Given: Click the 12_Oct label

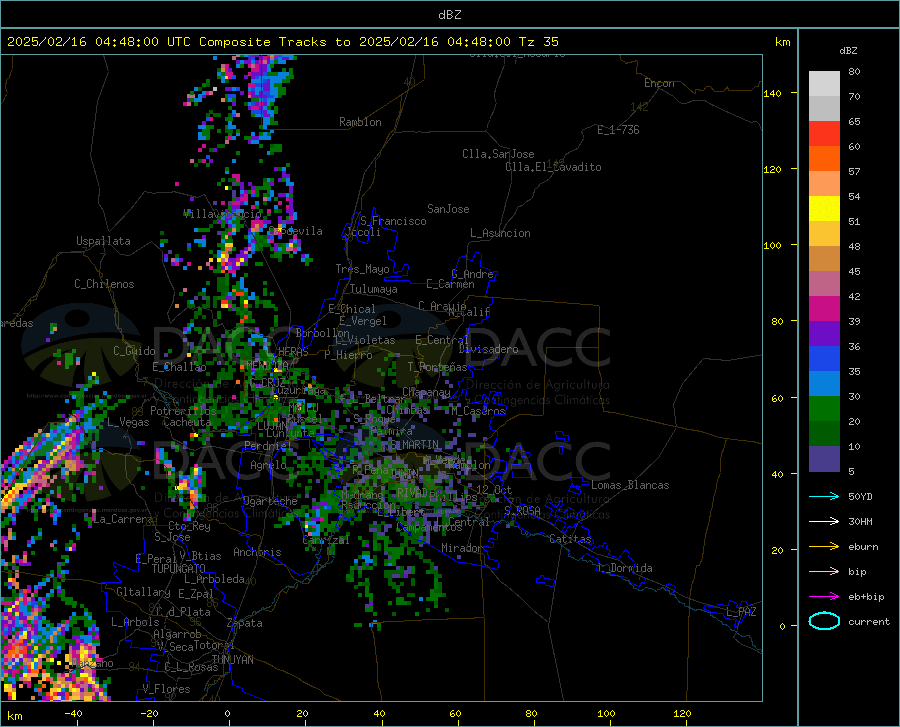Looking at the screenshot, I should (494, 489).
